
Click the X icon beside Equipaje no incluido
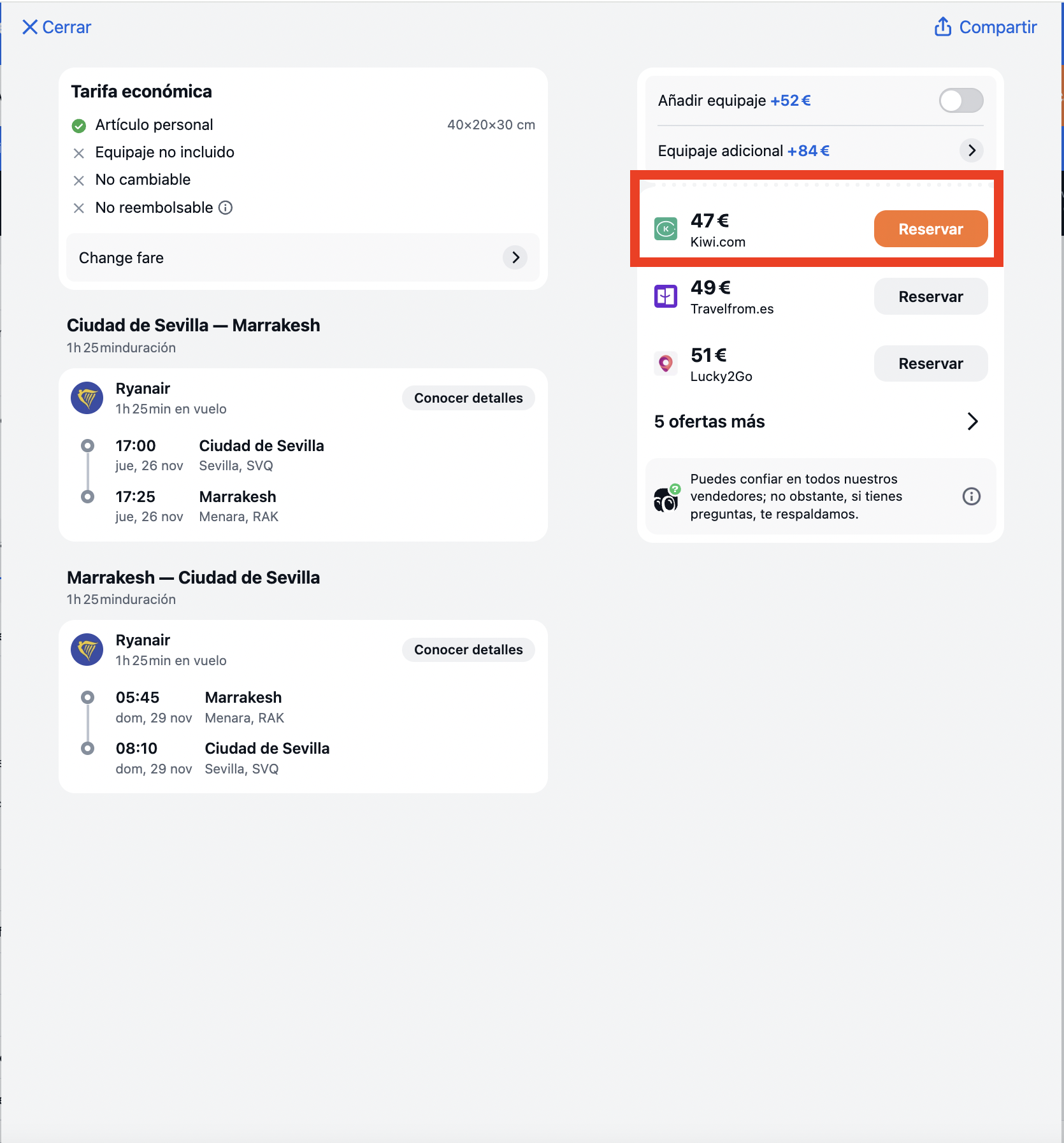click(79, 154)
